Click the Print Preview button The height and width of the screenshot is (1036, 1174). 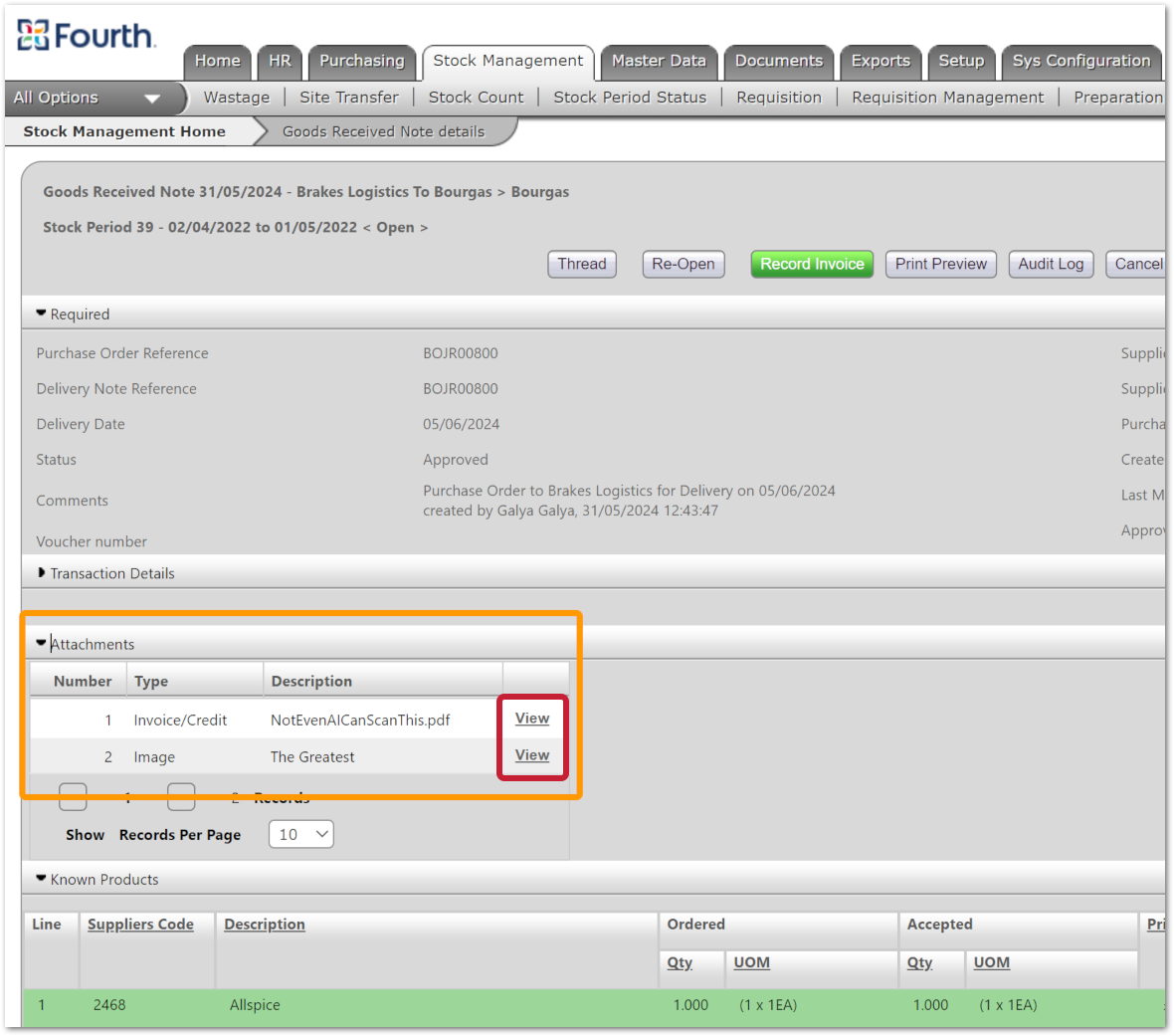click(940, 264)
